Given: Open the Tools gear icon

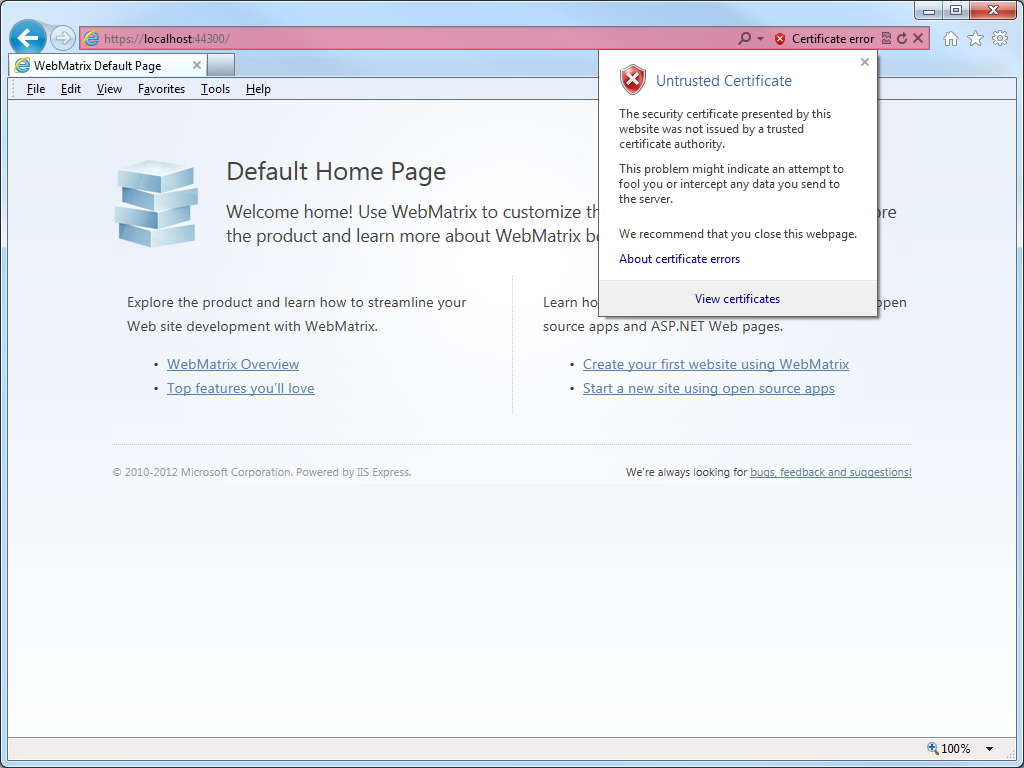Looking at the screenshot, I should click(x=1000, y=39).
